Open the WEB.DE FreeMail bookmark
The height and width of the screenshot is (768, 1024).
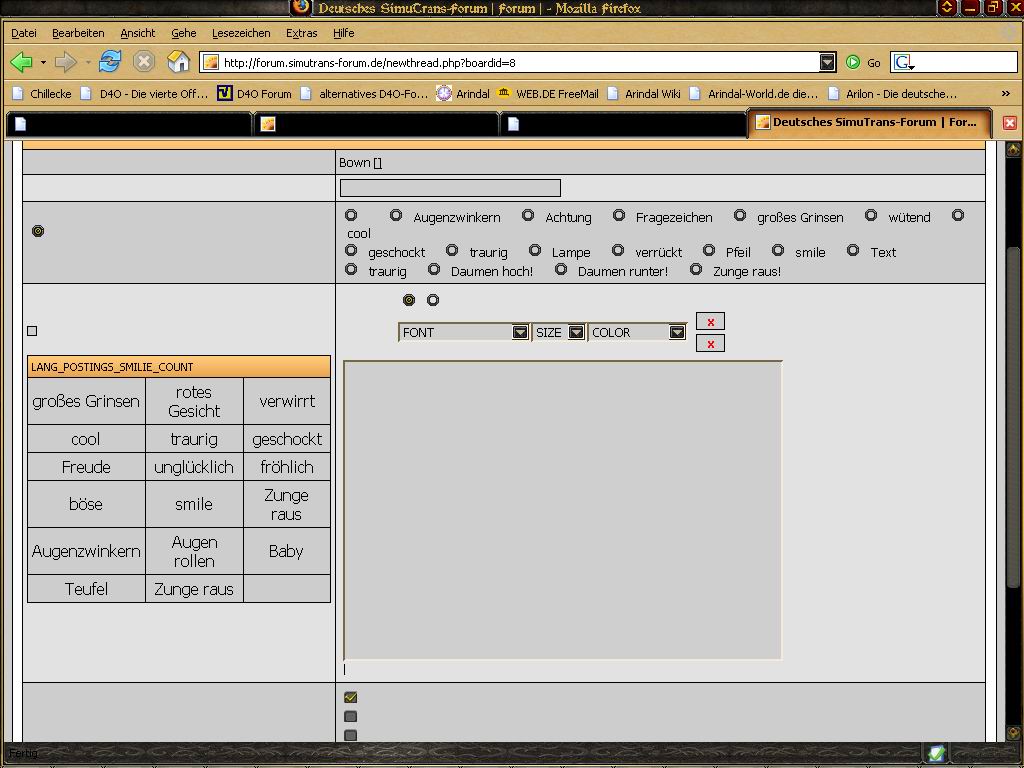tap(547, 94)
